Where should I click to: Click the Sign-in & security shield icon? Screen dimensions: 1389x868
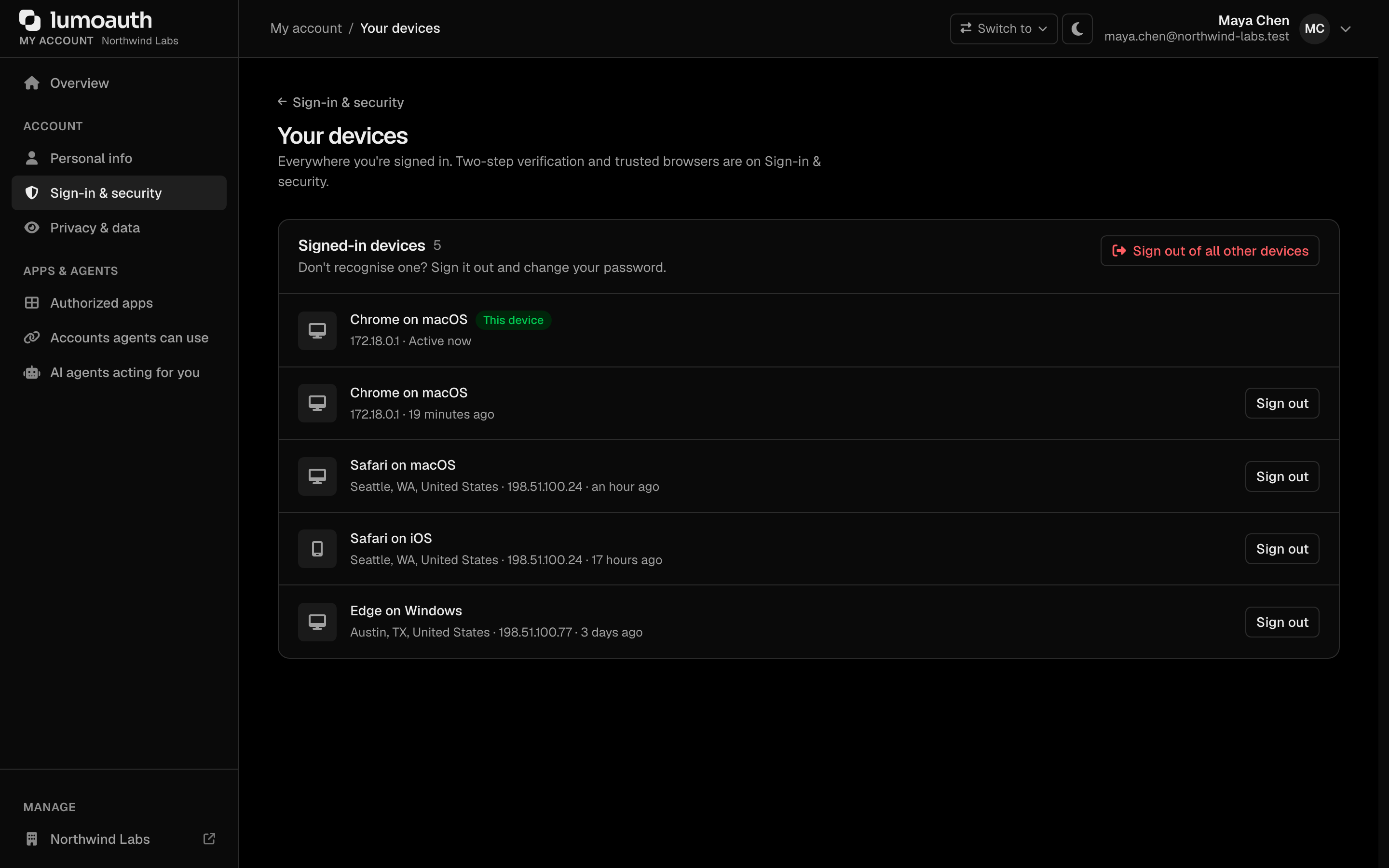(x=32, y=193)
